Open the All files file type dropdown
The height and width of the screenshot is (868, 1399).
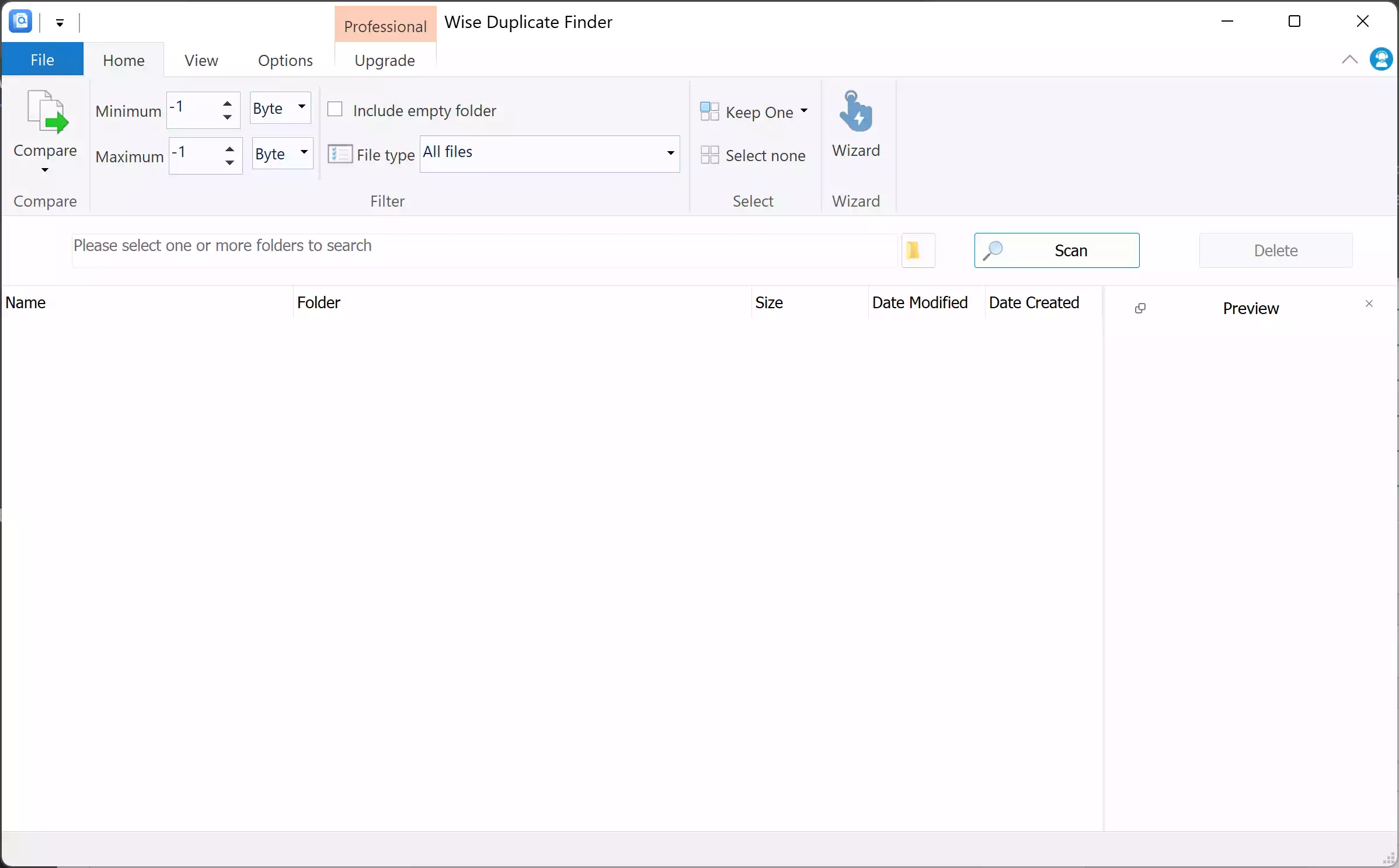point(669,154)
